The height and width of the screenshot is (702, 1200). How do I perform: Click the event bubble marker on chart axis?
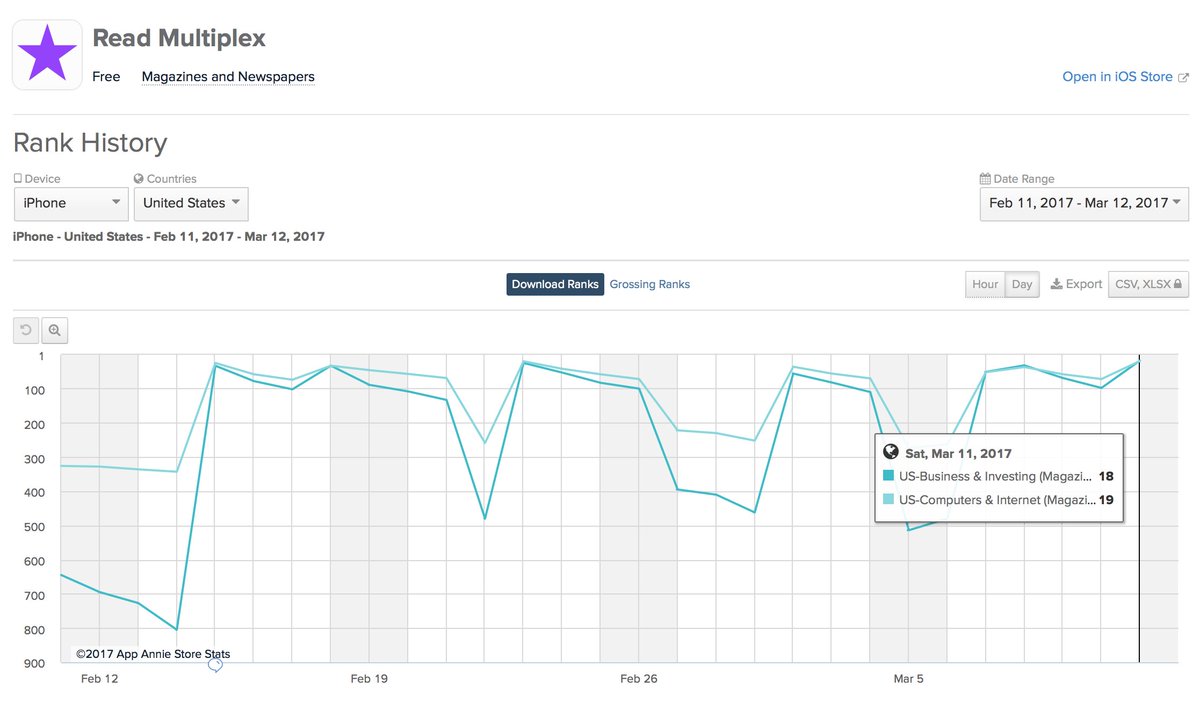[x=214, y=665]
